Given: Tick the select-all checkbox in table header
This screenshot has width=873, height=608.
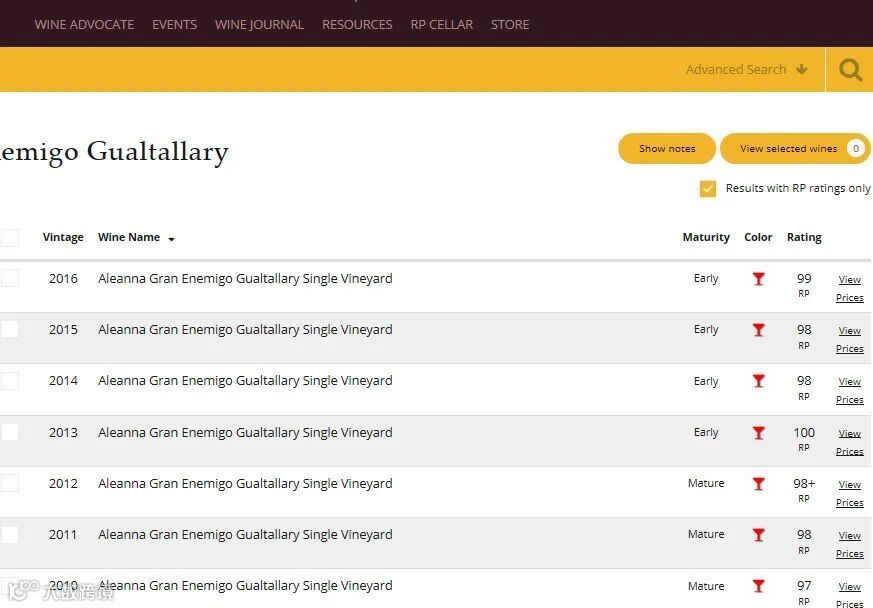Looking at the screenshot, I should (x=9, y=238).
